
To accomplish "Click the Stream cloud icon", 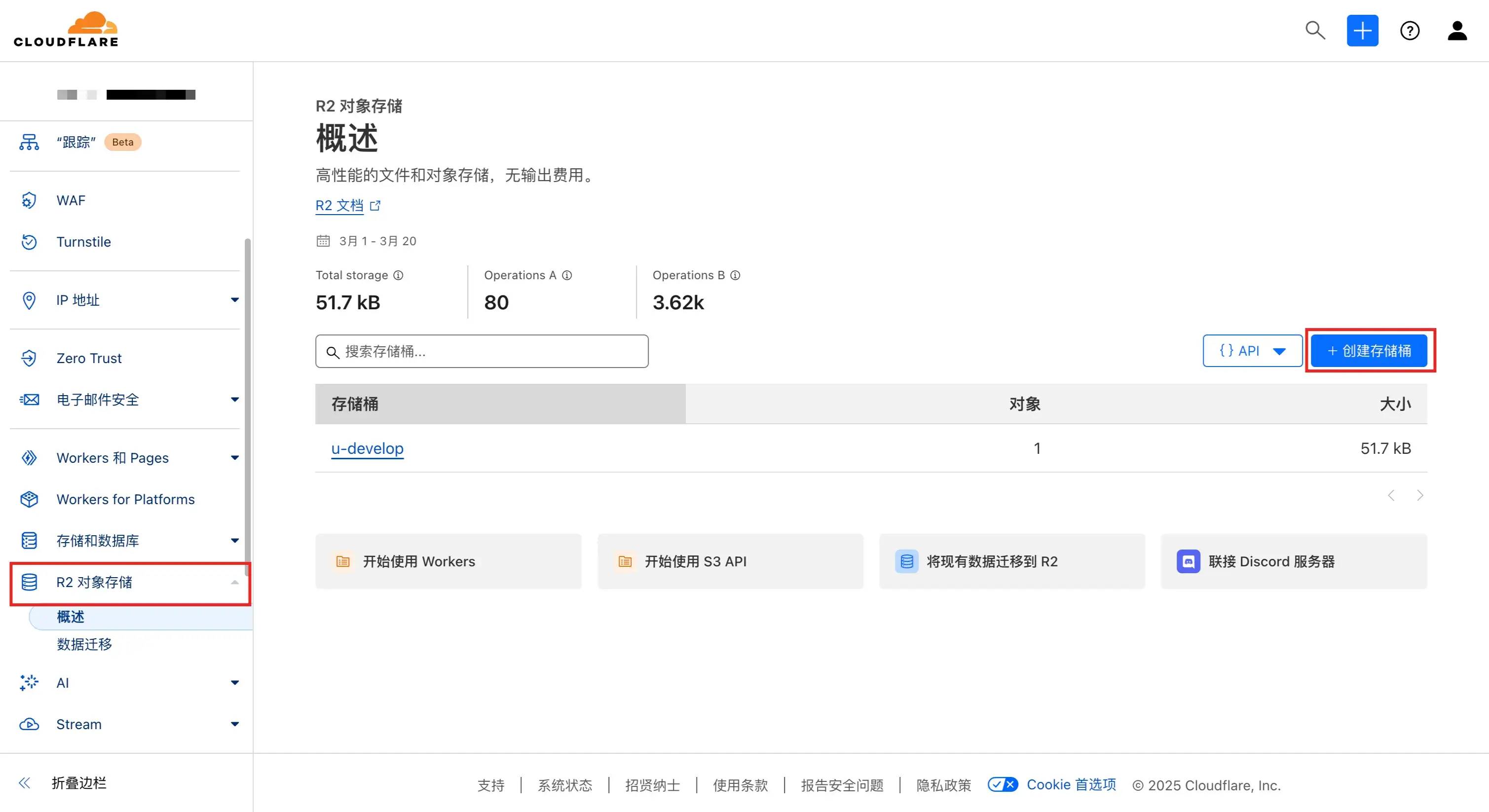I will 29,724.
